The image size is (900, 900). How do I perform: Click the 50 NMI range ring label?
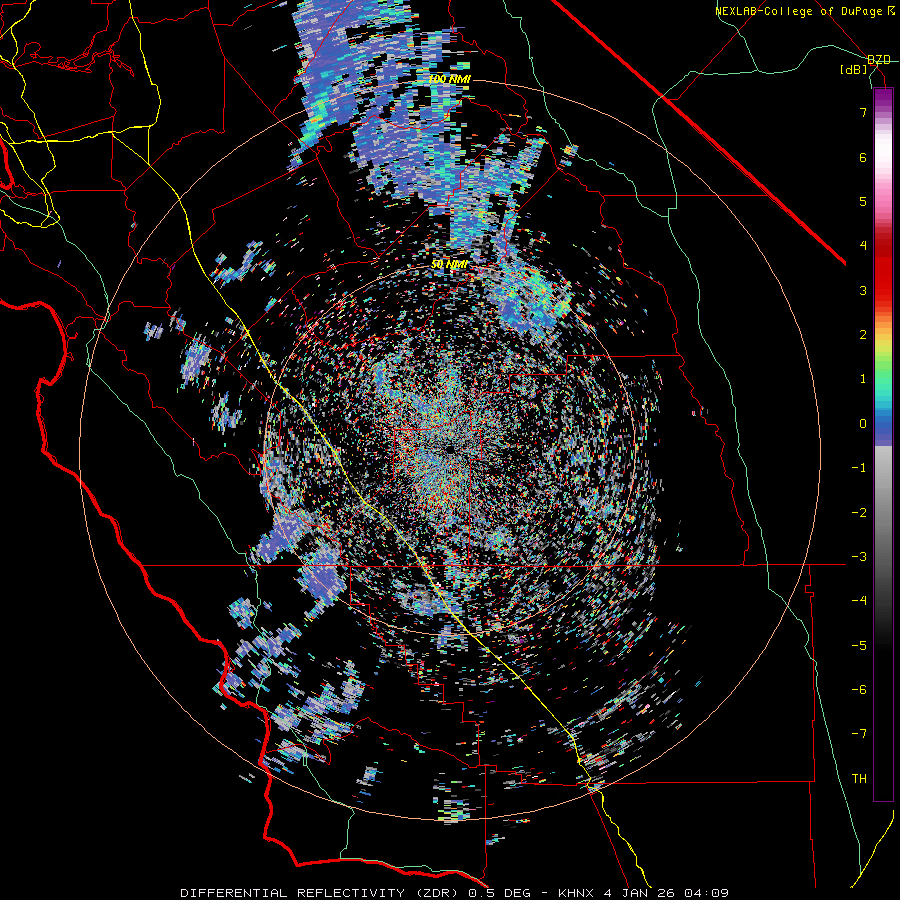pyautogui.click(x=449, y=265)
